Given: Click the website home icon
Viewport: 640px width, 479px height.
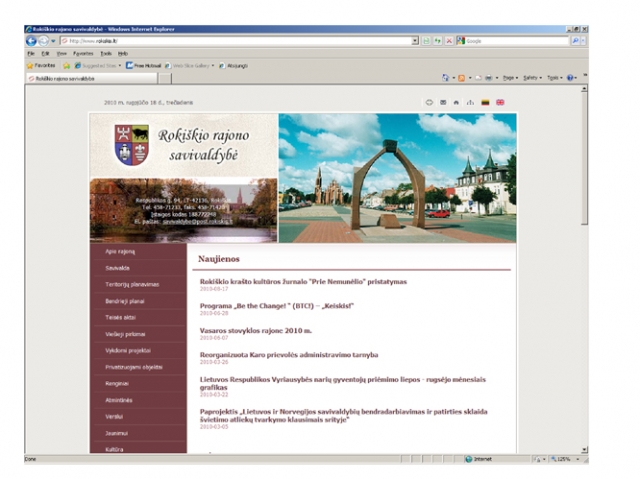Looking at the screenshot, I should [x=456, y=102].
